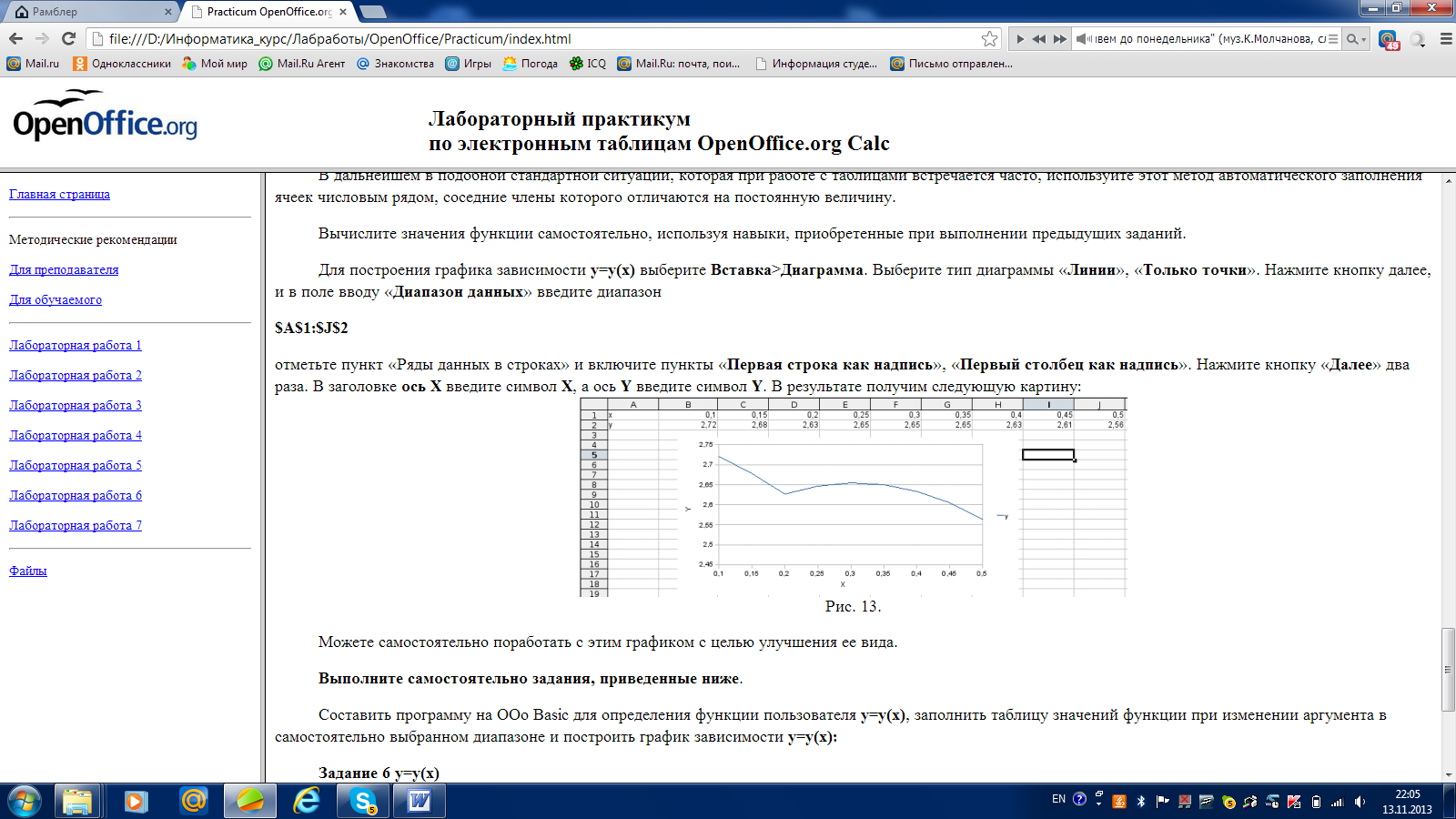This screenshot has width=1456, height=819.
Task: Click the scrollbar down arrow in content pane
Action: [x=1448, y=775]
